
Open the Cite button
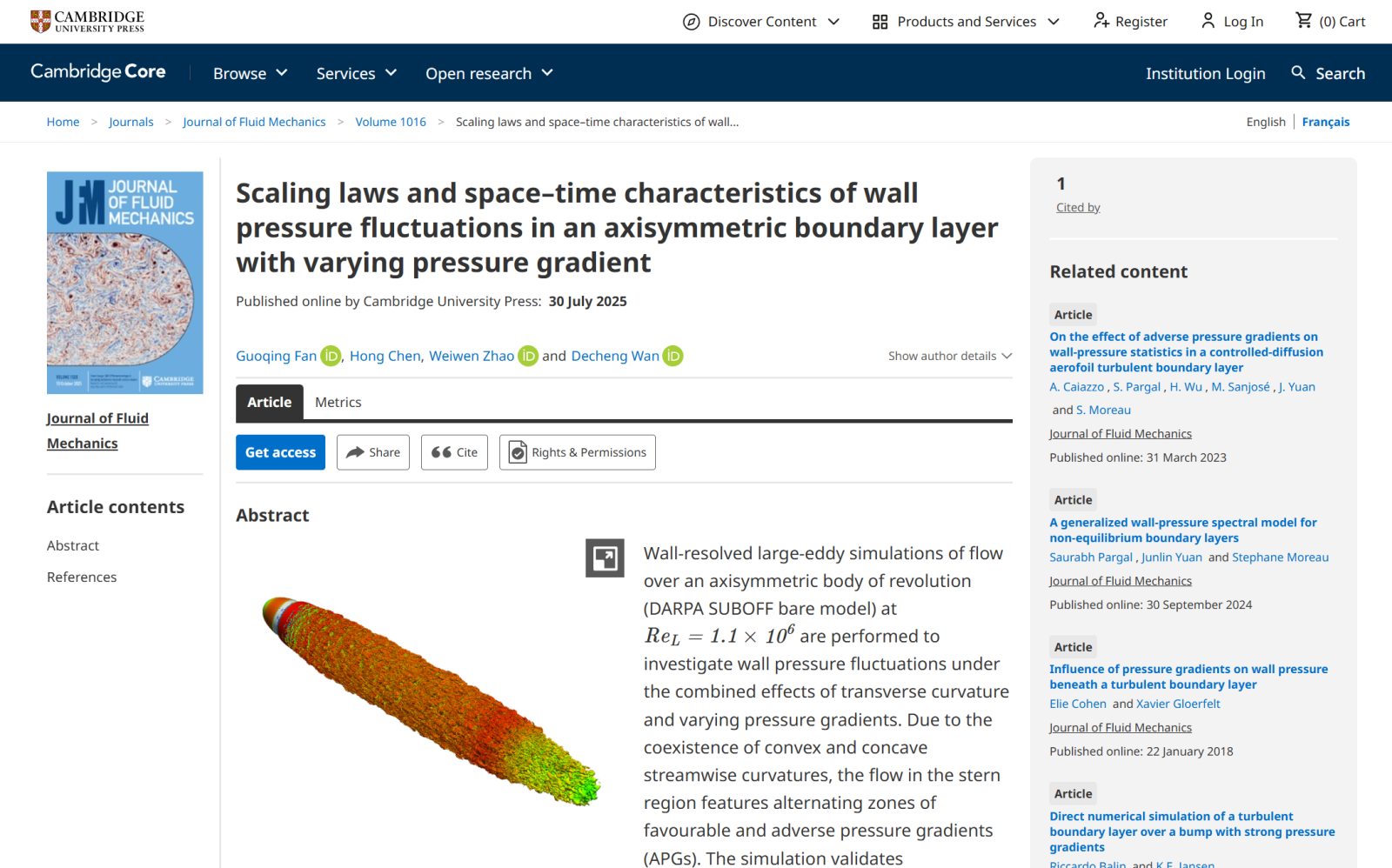coord(454,452)
